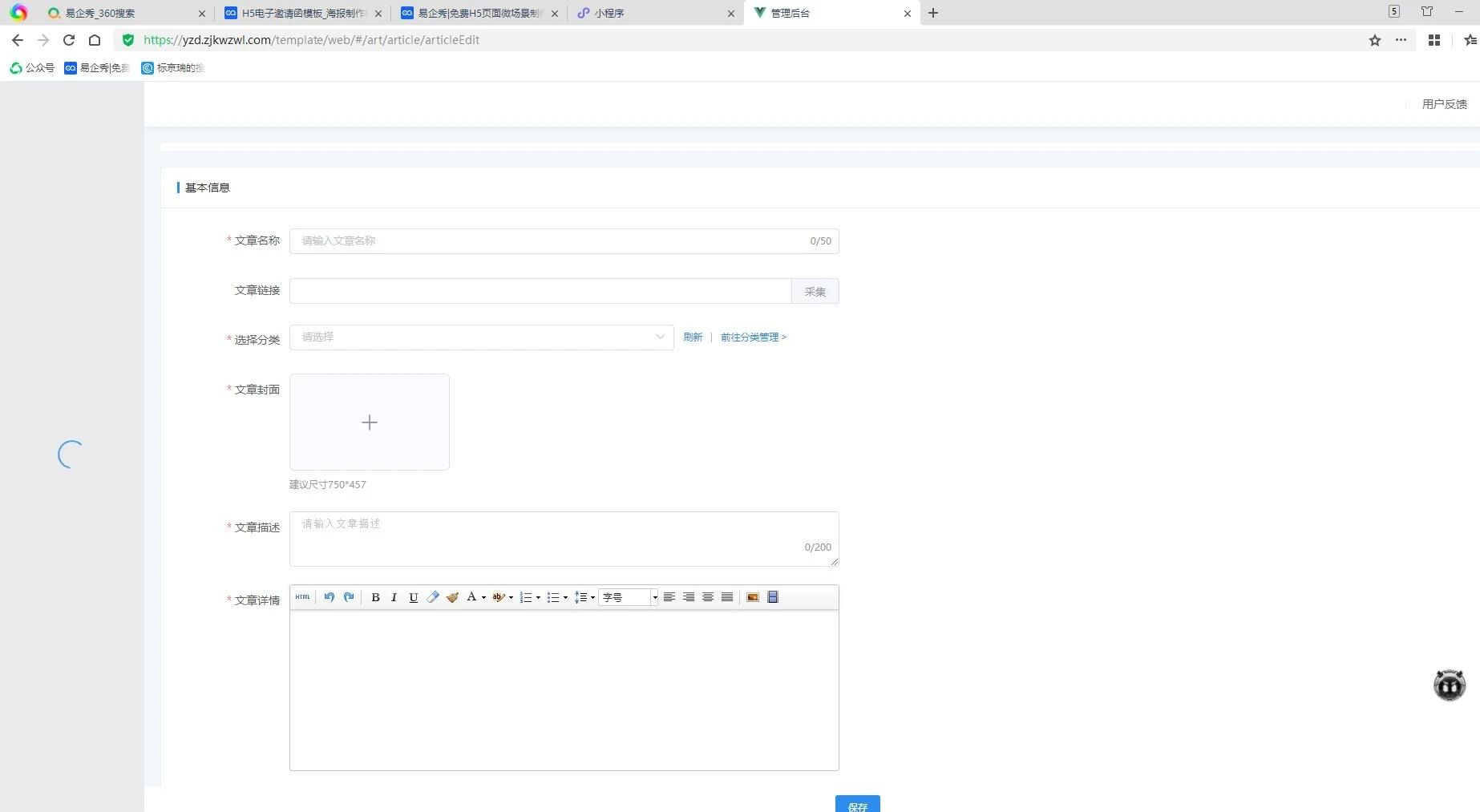This screenshot has width=1480, height=812.
Task: Apply the text highlight background color
Action: (498, 597)
